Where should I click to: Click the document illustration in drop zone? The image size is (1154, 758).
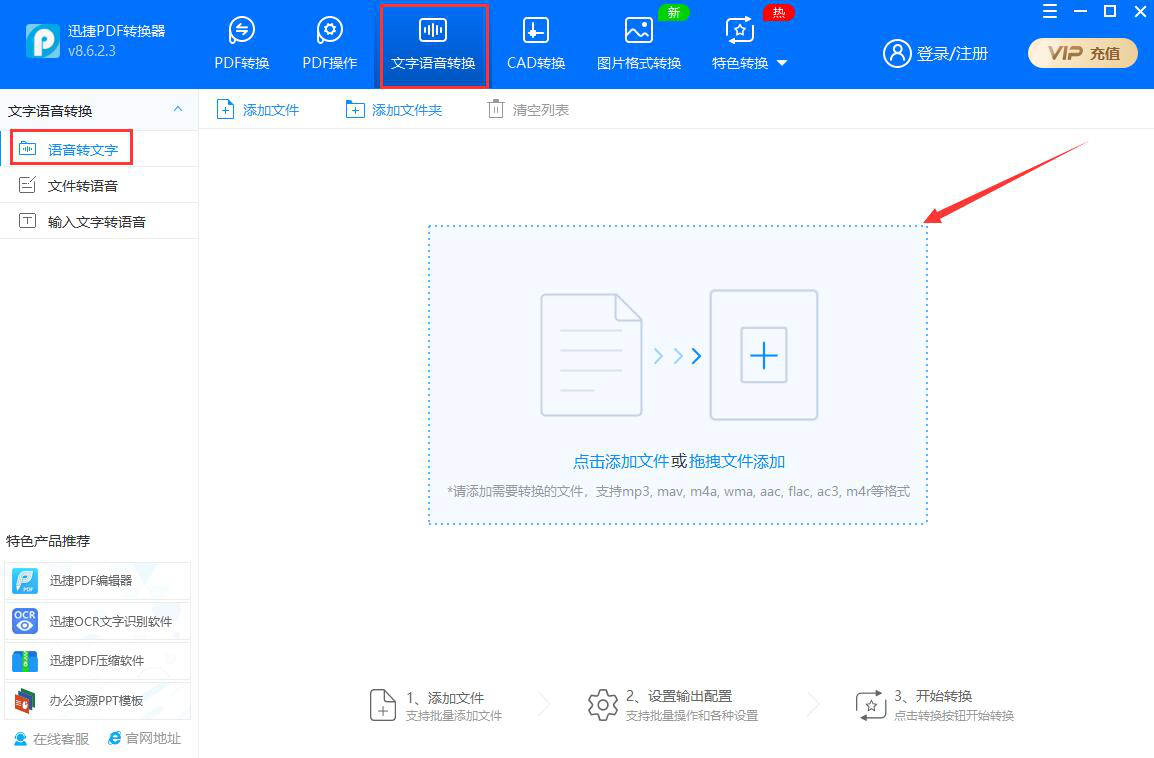pos(591,355)
